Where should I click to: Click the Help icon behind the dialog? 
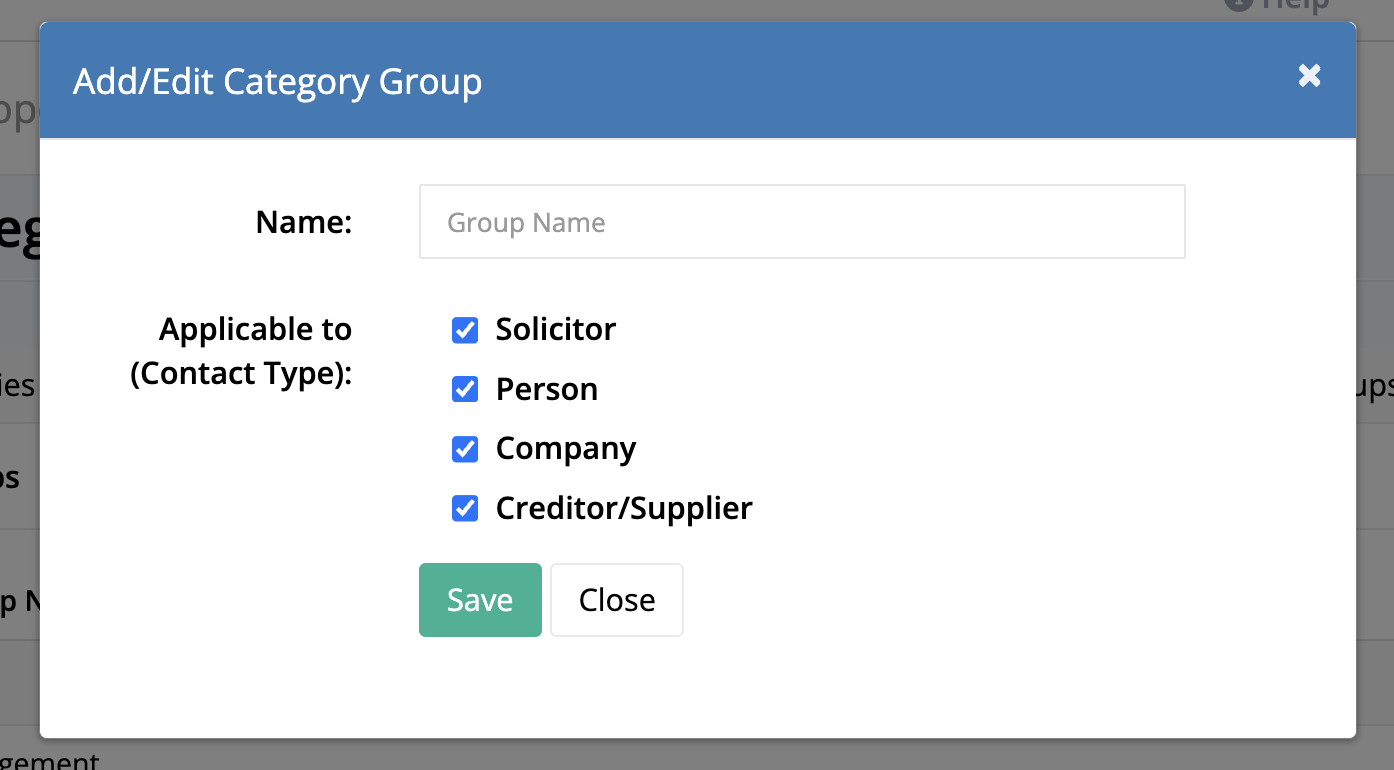coord(1239,4)
